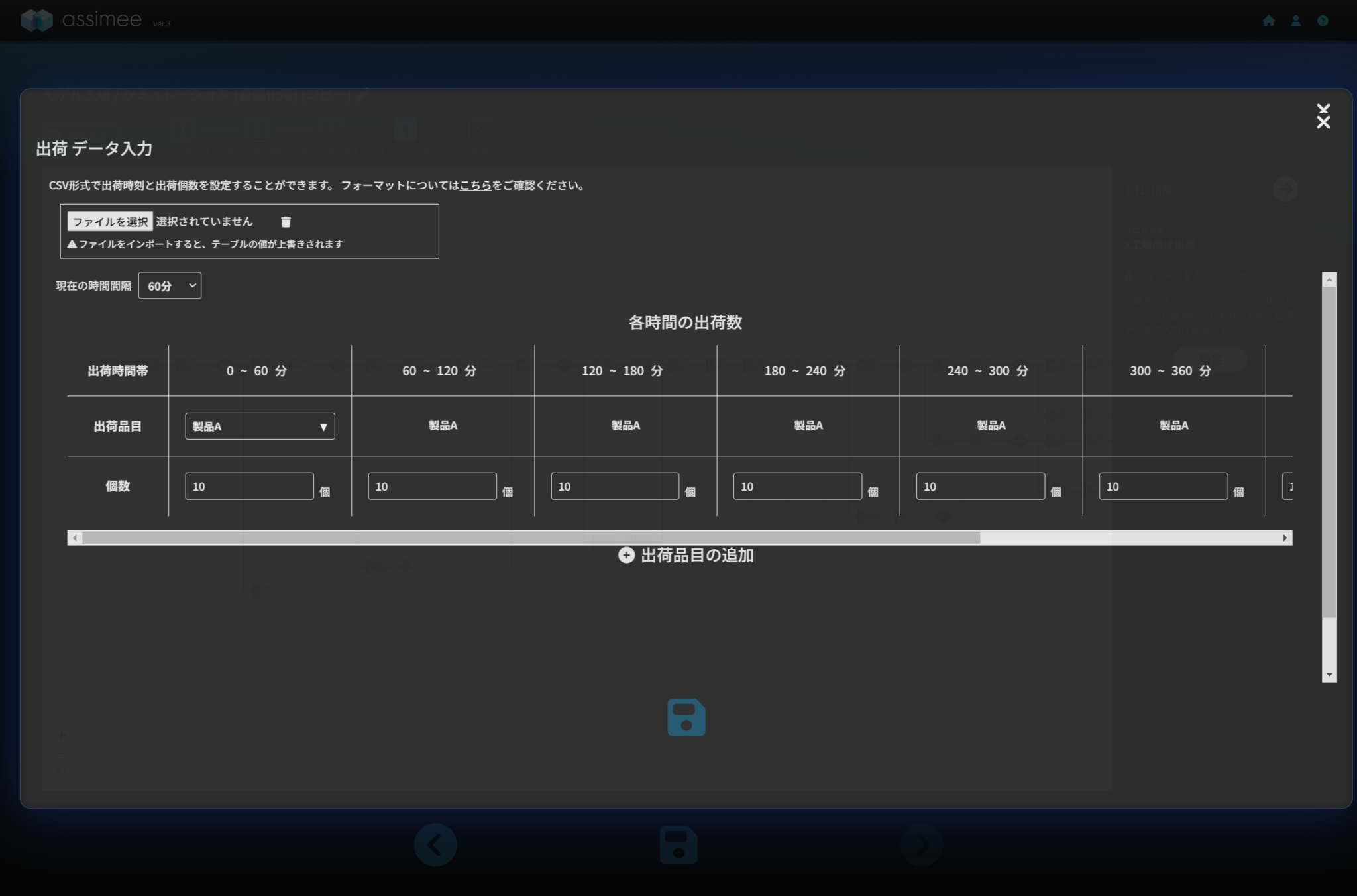Click the horizontal scrollbar thumb of table
This screenshot has height=896, width=1357.
point(530,538)
